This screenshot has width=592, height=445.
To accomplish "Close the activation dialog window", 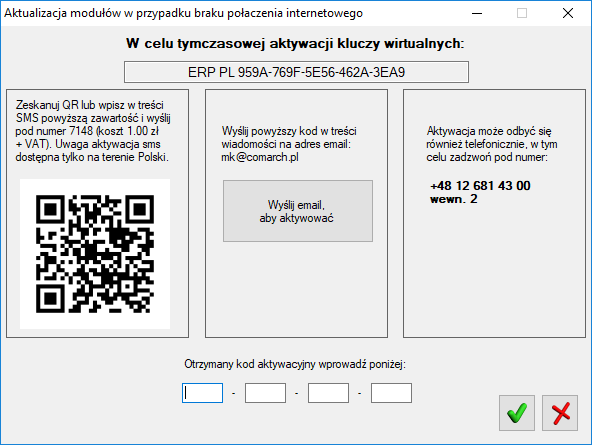I will 568,13.
